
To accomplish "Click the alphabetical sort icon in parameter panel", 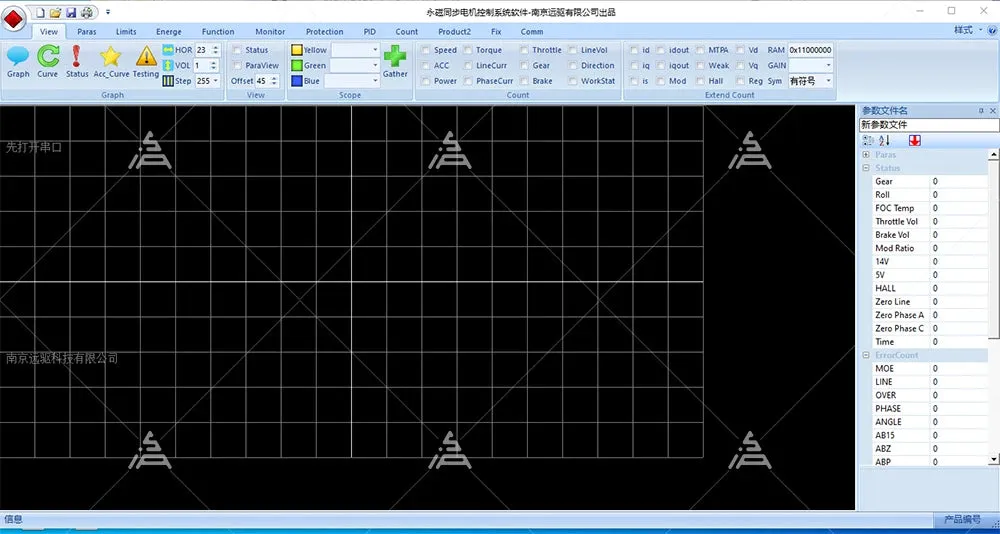I will coord(885,140).
